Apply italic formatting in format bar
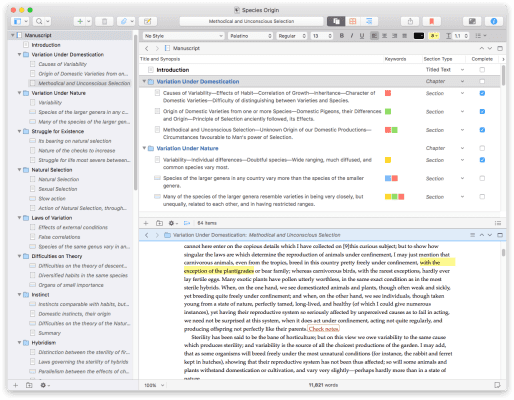The image size is (514, 400). 352,36
